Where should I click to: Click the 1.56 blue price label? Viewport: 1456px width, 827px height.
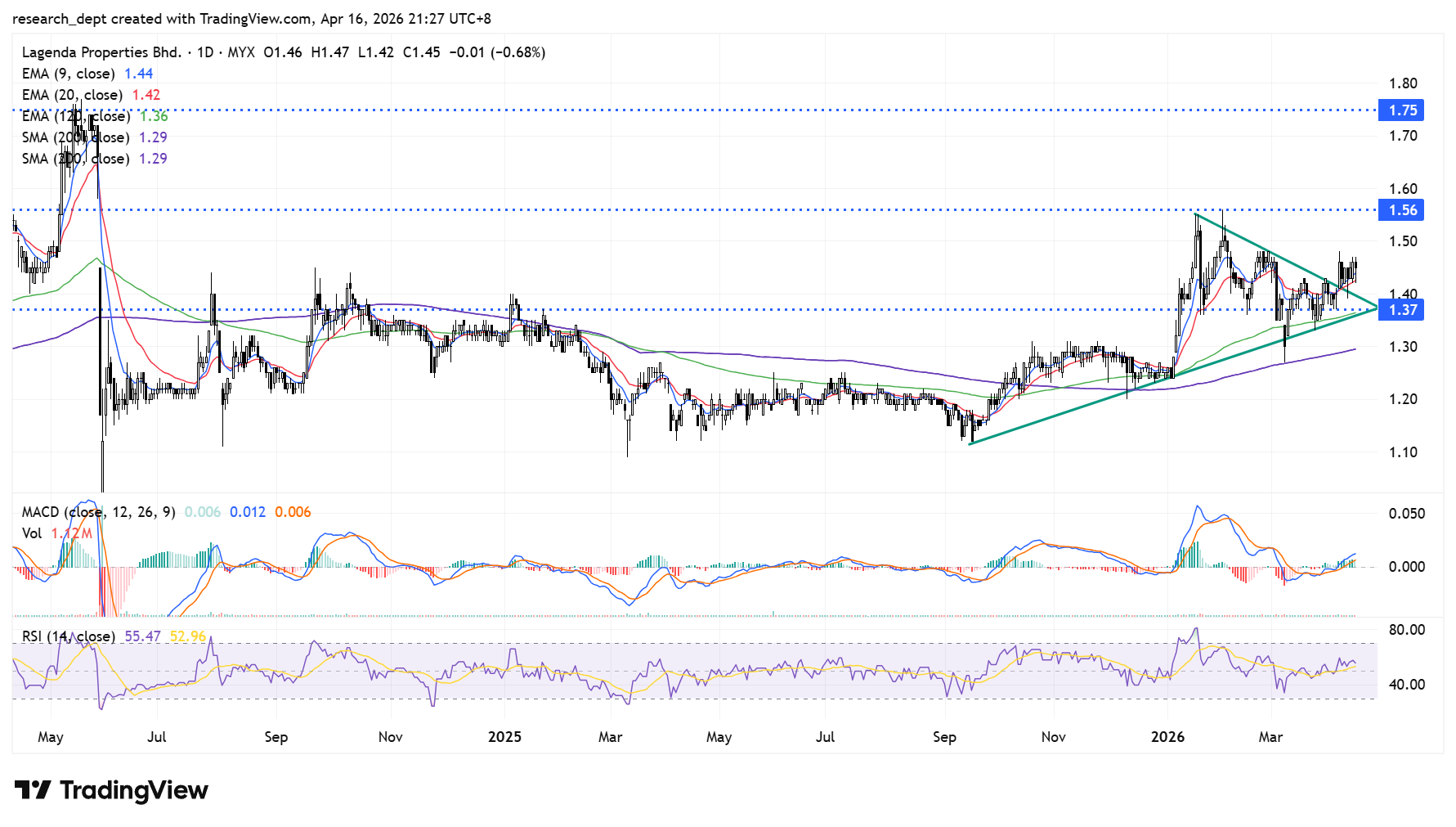tap(1403, 210)
